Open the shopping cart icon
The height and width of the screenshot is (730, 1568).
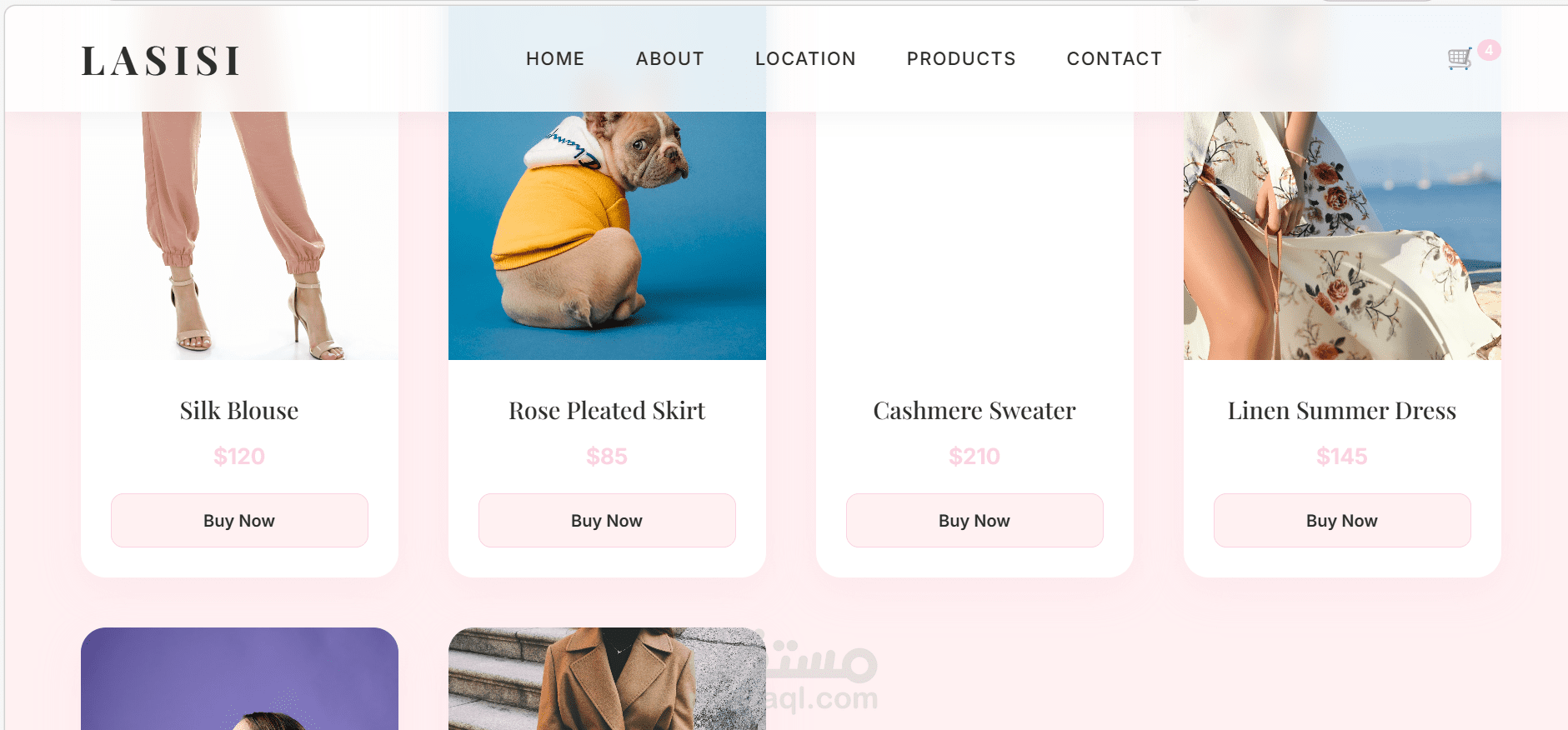[x=1460, y=59]
